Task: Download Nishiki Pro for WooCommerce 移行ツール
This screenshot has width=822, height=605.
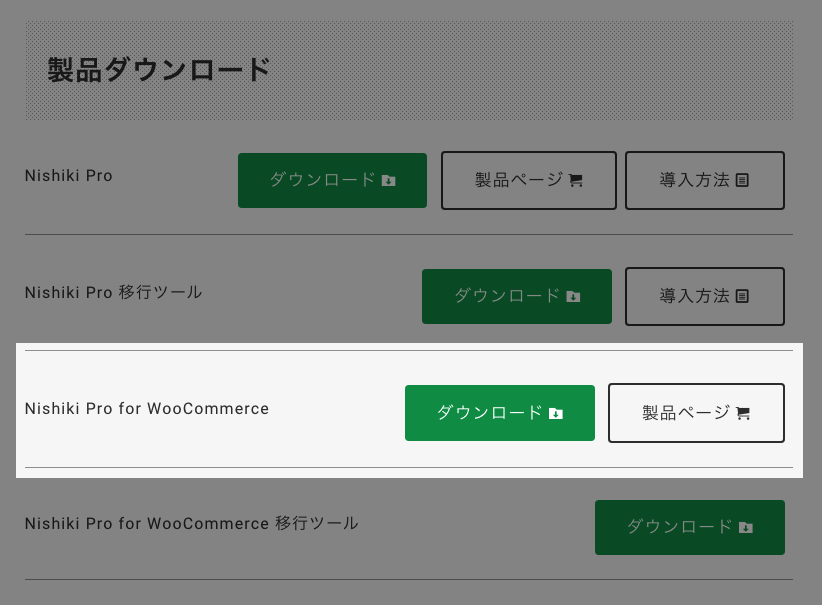Action: click(689, 527)
